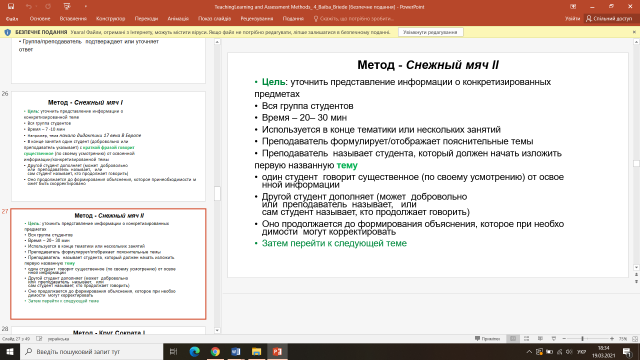
Task: Switch to the Анімація tab
Action: pos(178,19)
